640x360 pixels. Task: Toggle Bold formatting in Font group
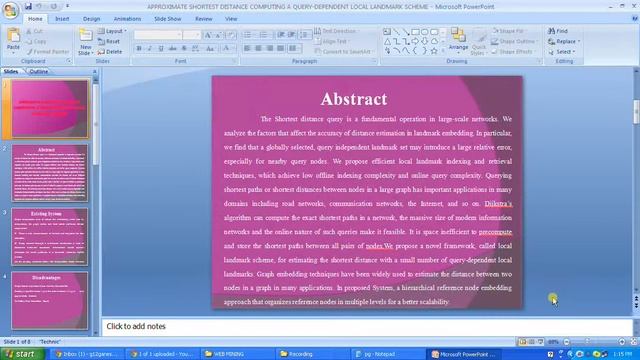pyautogui.click(x=139, y=49)
